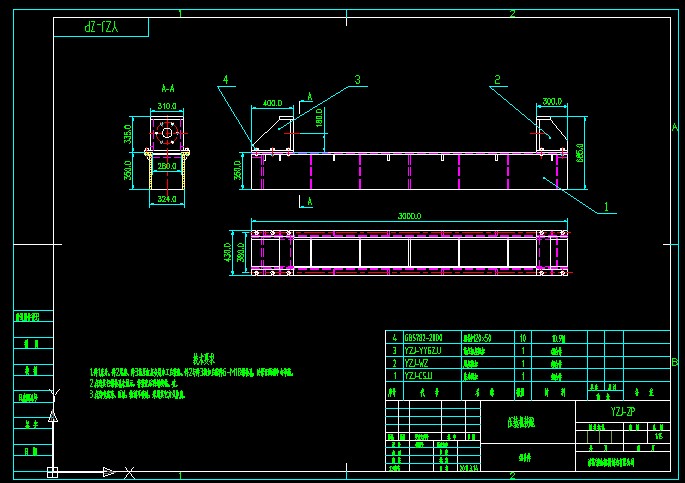Select the balloon callout number 1
Screen dimensions: 685x483
[605, 208]
